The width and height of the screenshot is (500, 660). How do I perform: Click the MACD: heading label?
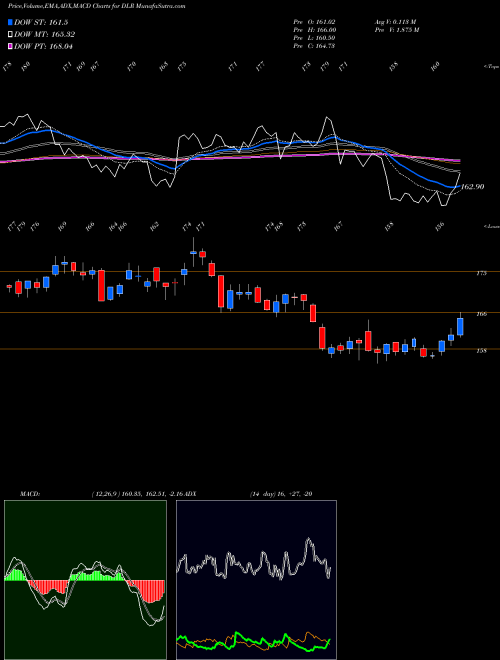click(x=29, y=494)
